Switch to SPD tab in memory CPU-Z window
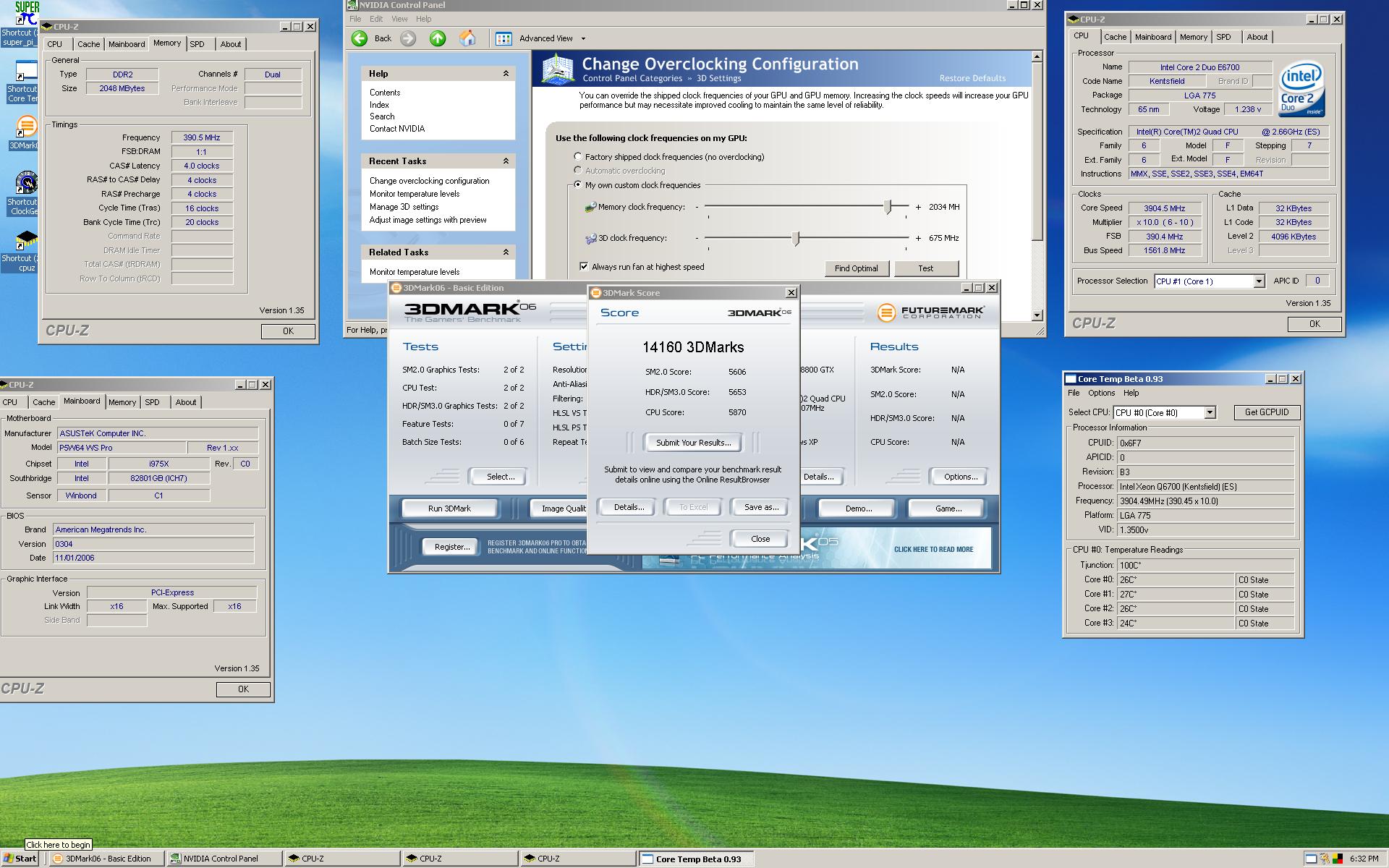The width and height of the screenshot is (1389, 868). click(x=197, y=44)
